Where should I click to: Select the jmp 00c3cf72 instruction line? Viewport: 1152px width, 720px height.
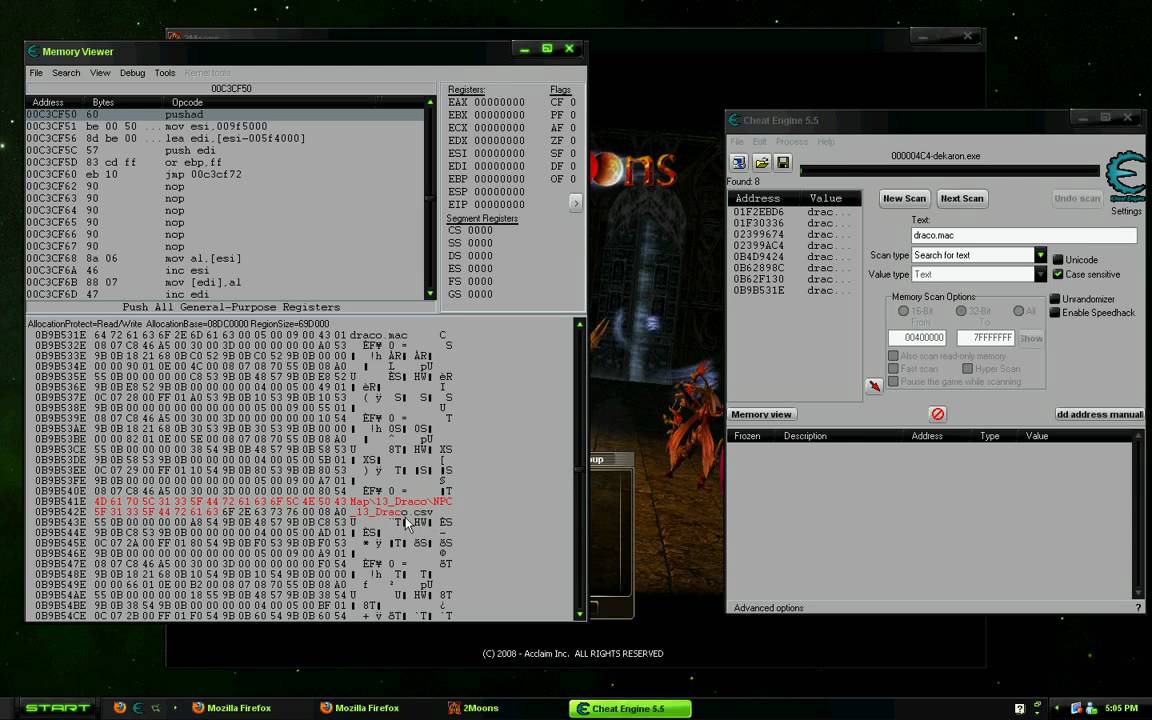(x=225, y=174)
